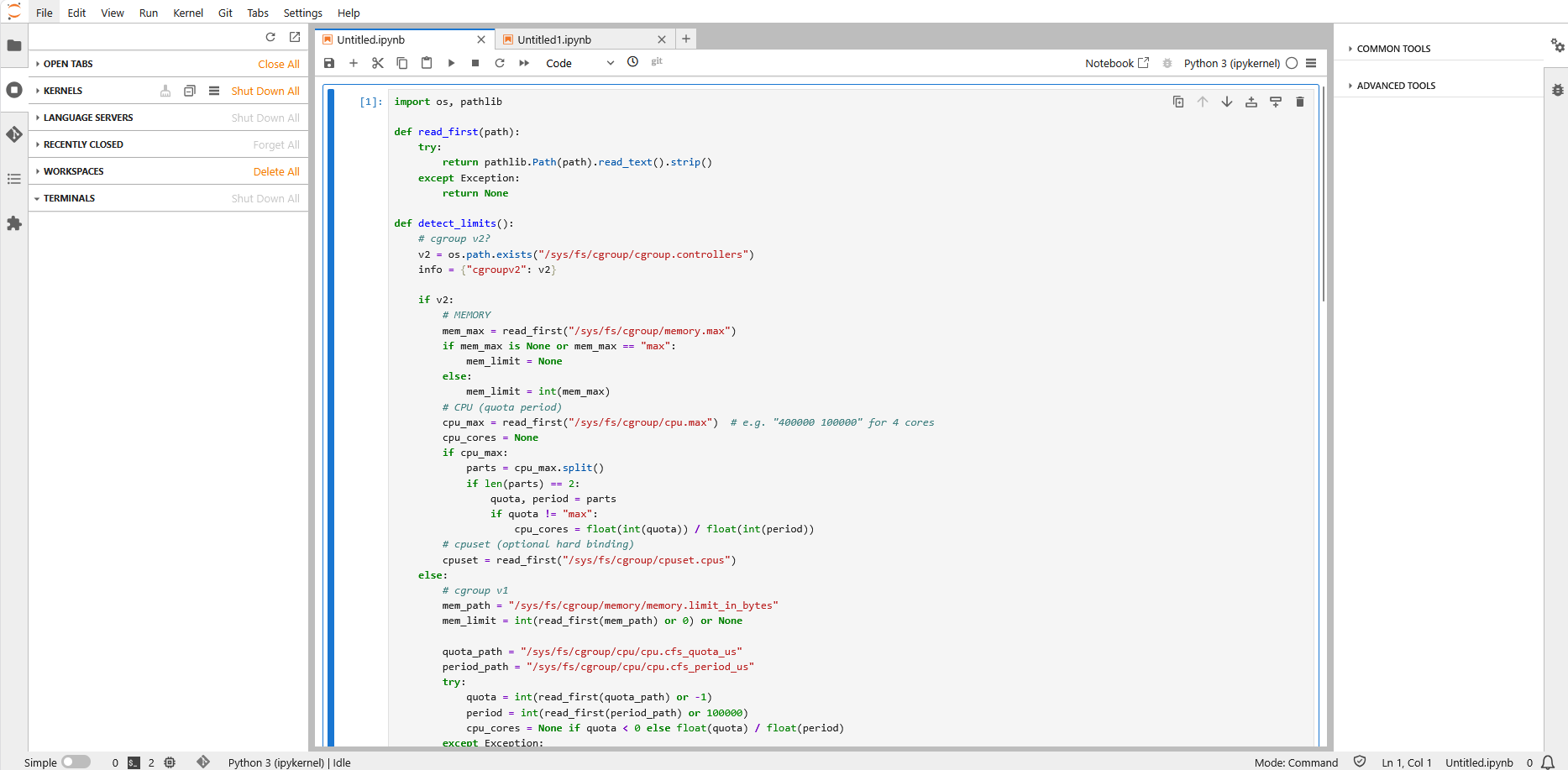Open the File Browser sidebar panel
The width and height of the screenshot is (1568, 770).
pyautogui.click(x=14, y=45)
